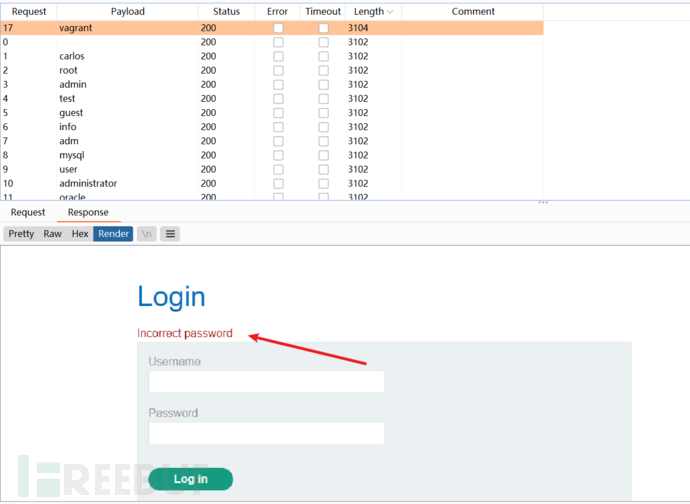Tick Timeout checkbox for vagrant row

point(323,28)
